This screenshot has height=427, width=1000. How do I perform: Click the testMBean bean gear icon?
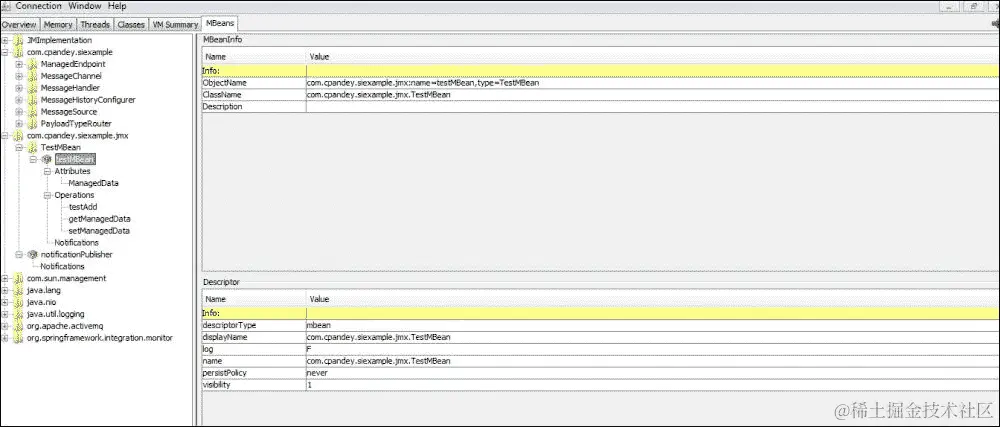pos(47,159)
